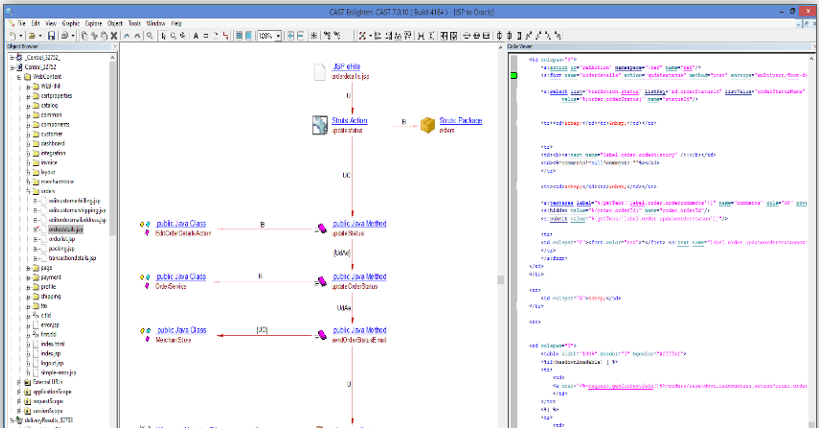Click the Struts Action node icon
The image size is (819, 428).
[320, 125]
